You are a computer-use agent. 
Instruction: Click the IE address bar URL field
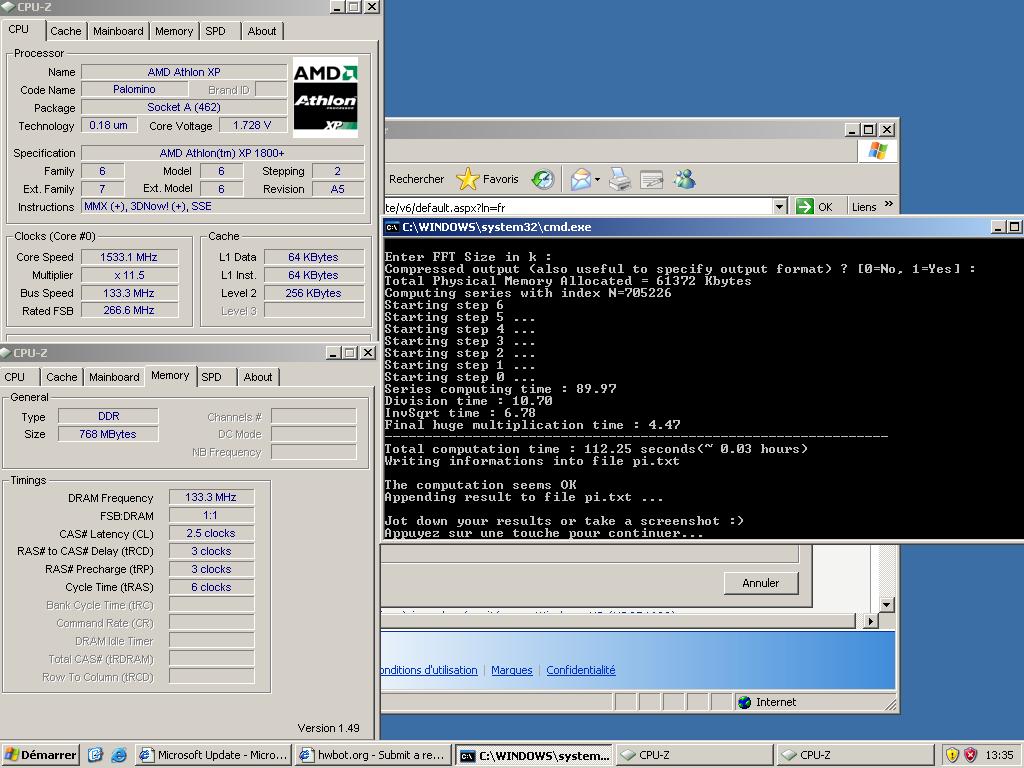579,207
